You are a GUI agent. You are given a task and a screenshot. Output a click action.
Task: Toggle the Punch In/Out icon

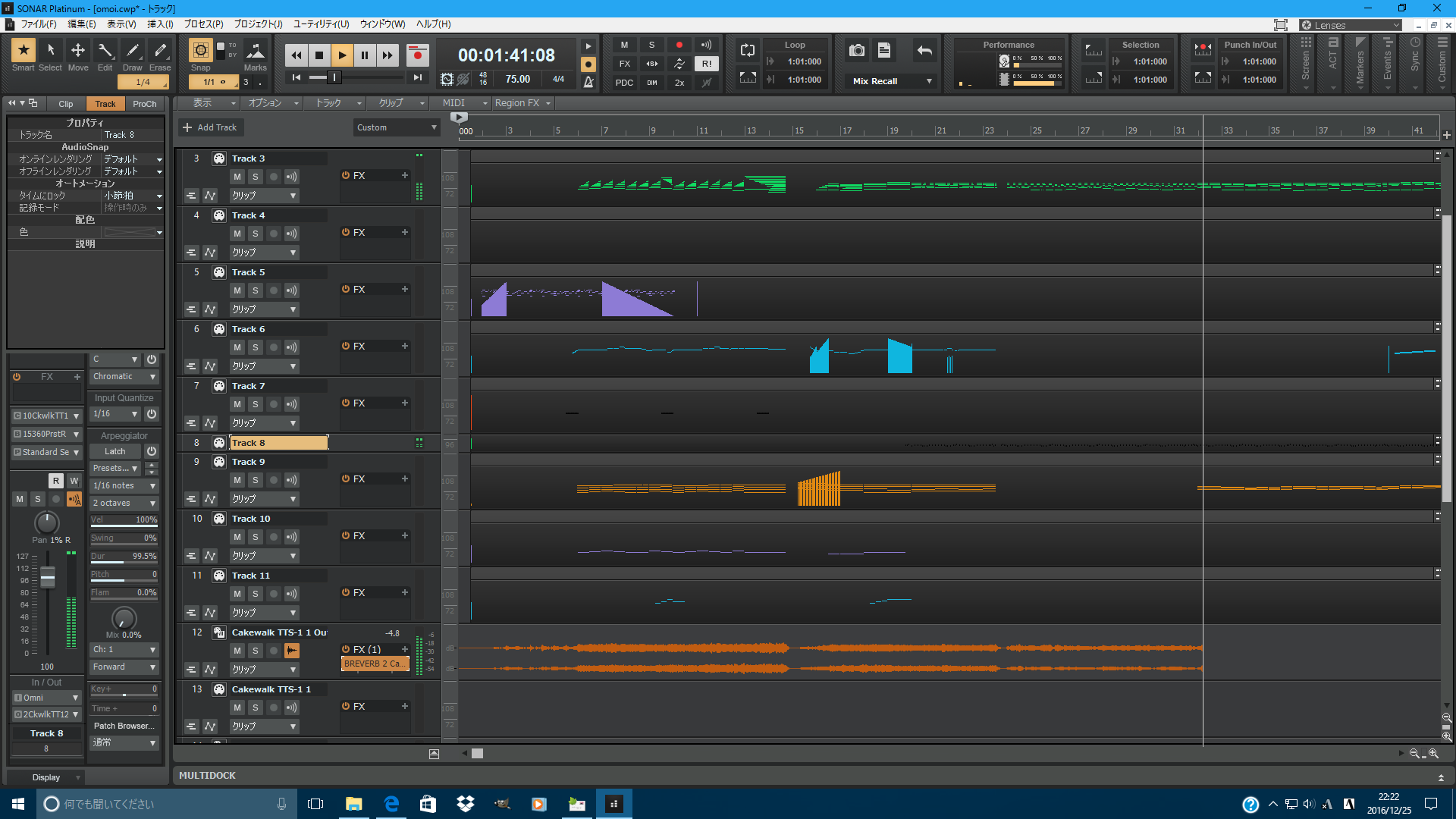[1203, 50]
